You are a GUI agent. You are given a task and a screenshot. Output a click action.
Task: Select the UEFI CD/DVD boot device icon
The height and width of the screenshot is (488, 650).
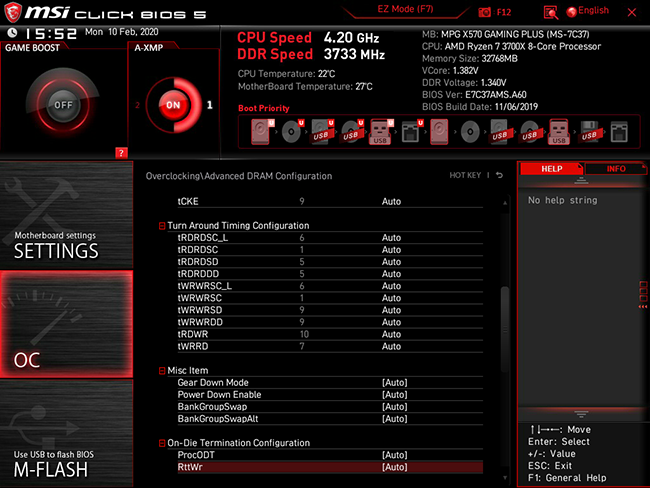pos(293,131)
